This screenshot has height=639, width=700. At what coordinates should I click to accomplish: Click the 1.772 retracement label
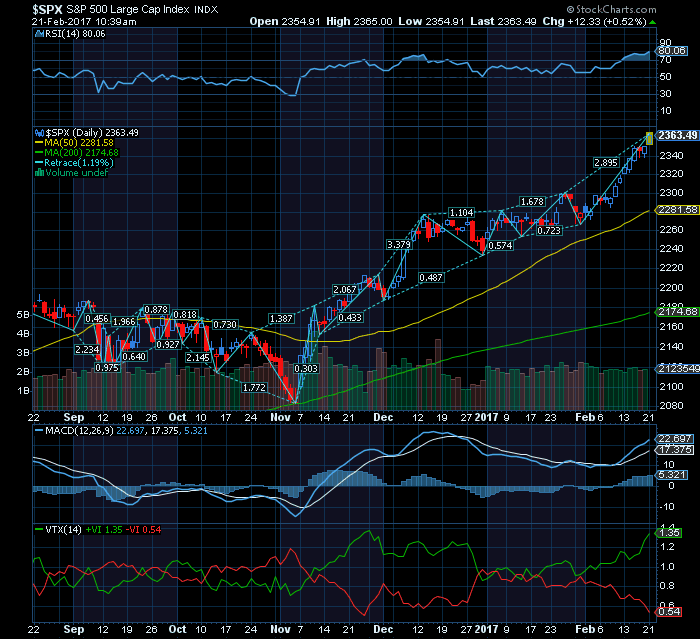tap(254, 388)
